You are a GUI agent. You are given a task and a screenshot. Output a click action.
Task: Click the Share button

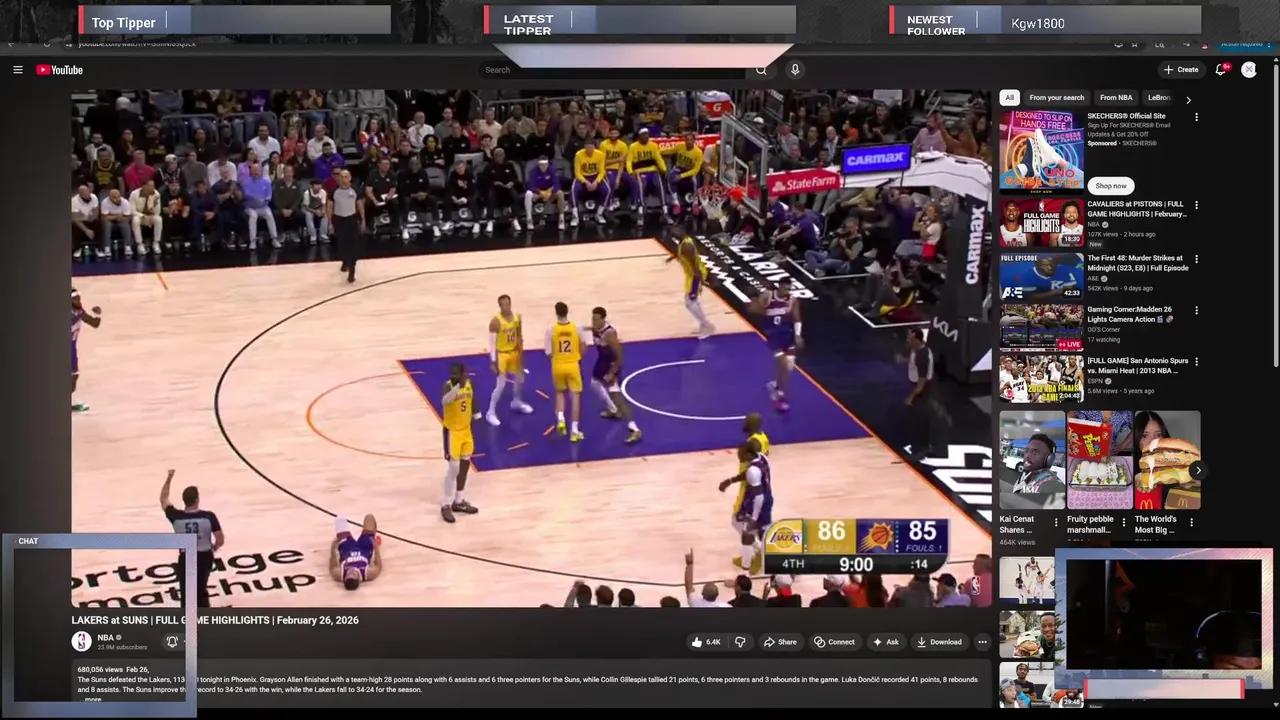(780, 642)
